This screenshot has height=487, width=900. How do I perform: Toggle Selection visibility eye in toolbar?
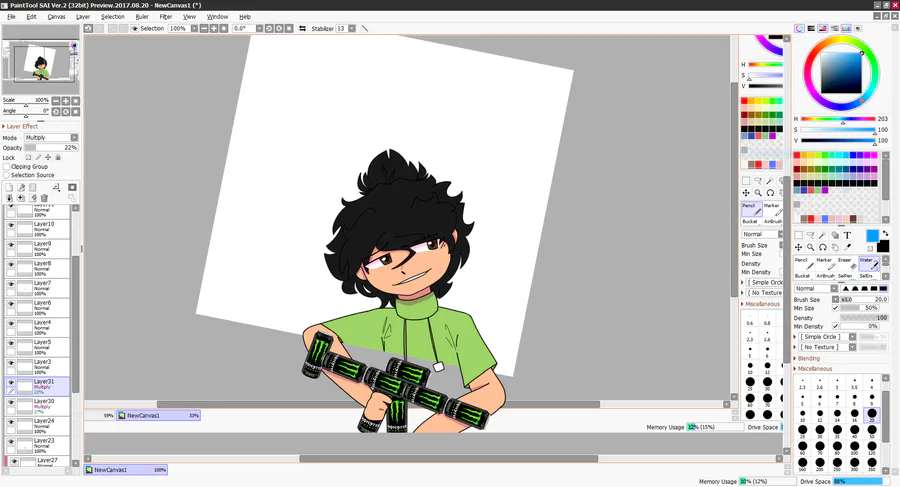coord(134,28)
